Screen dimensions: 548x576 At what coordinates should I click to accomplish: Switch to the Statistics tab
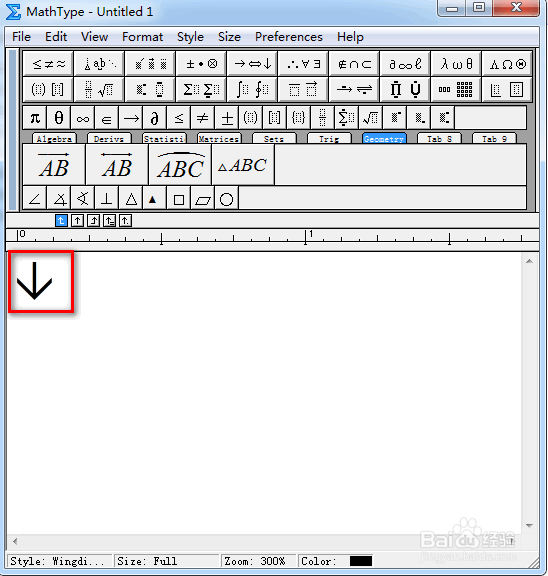pyautogui.click(x=164, y=138)
